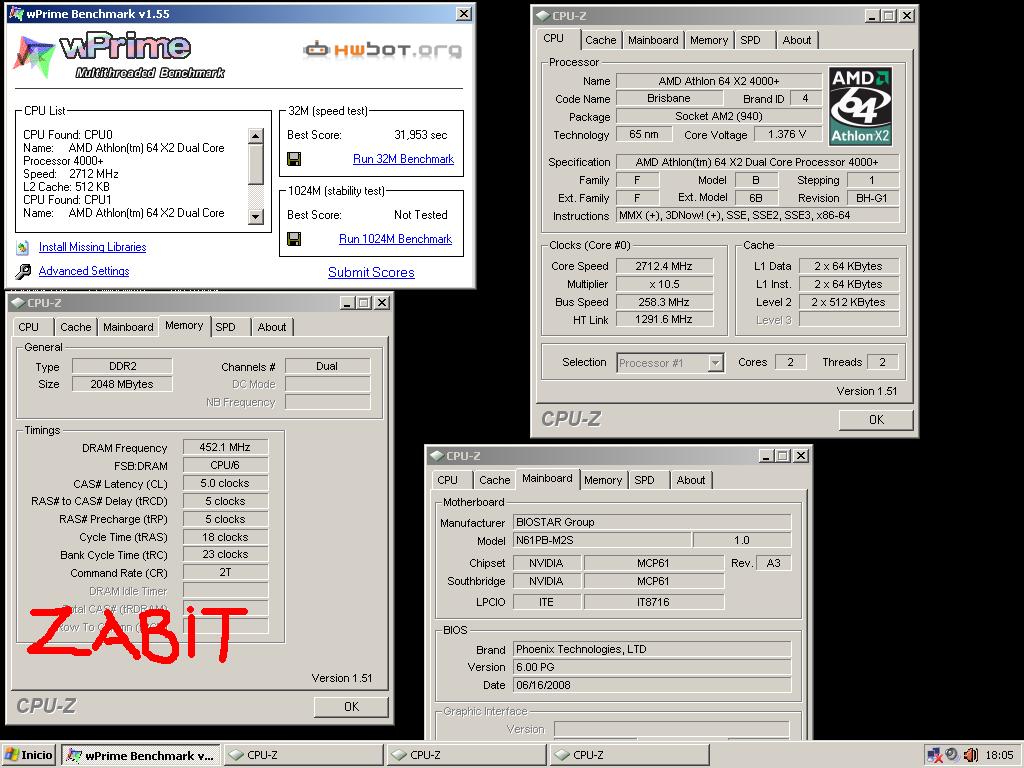The image size is (1024, 768).
Task: Click the Multiplier value x 10.5
Action: [x=664, y=284]
